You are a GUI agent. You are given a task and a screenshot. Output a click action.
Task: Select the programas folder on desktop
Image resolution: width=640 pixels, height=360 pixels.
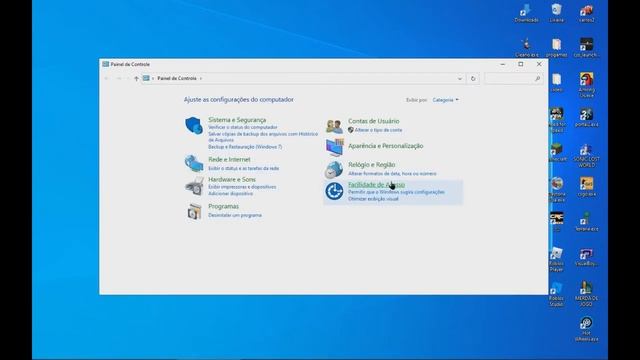click(x=556, y=48)
